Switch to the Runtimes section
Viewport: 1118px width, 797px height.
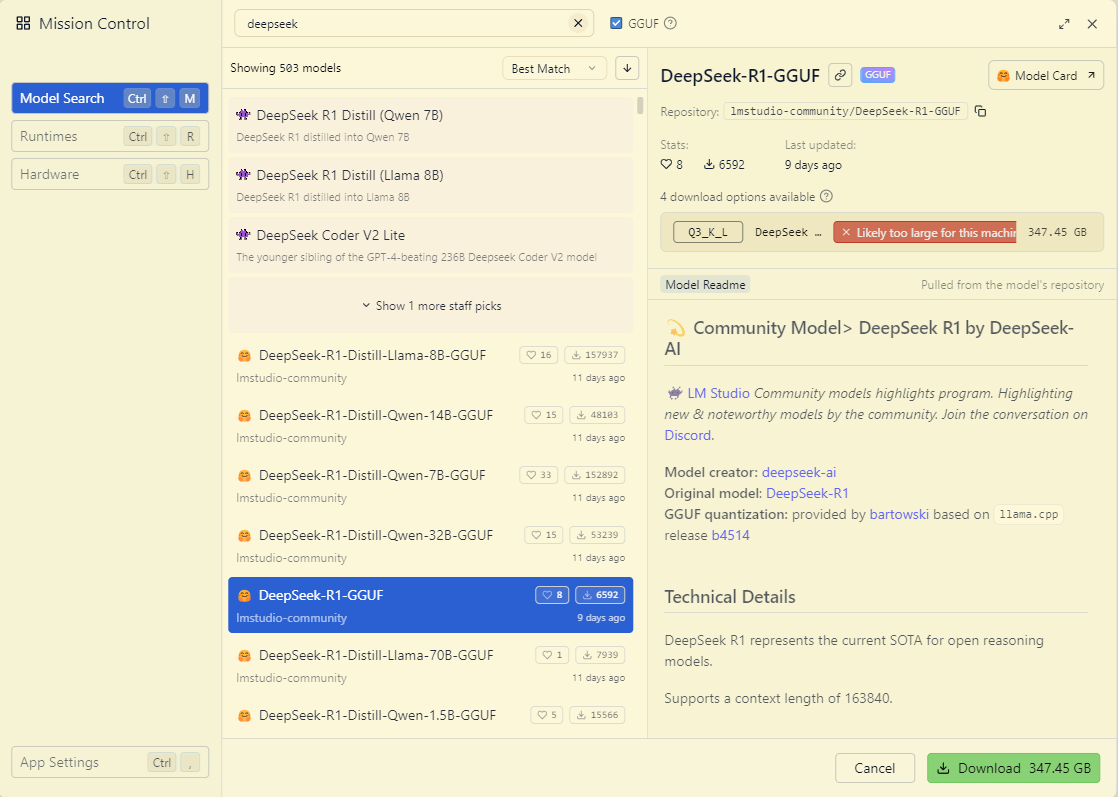coord(109,136)
